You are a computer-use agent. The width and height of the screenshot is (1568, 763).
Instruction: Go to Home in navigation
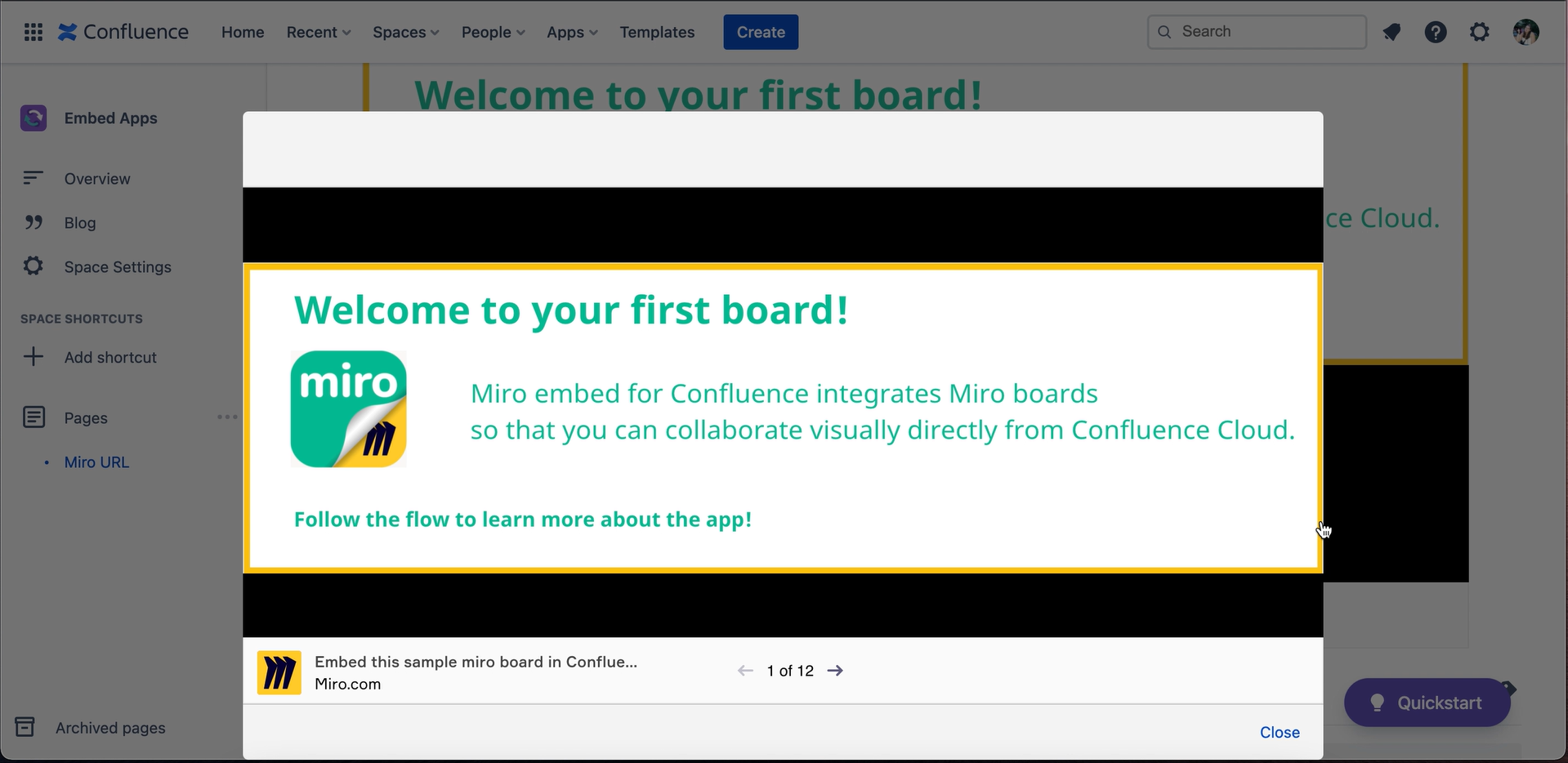tap(243, 32)
